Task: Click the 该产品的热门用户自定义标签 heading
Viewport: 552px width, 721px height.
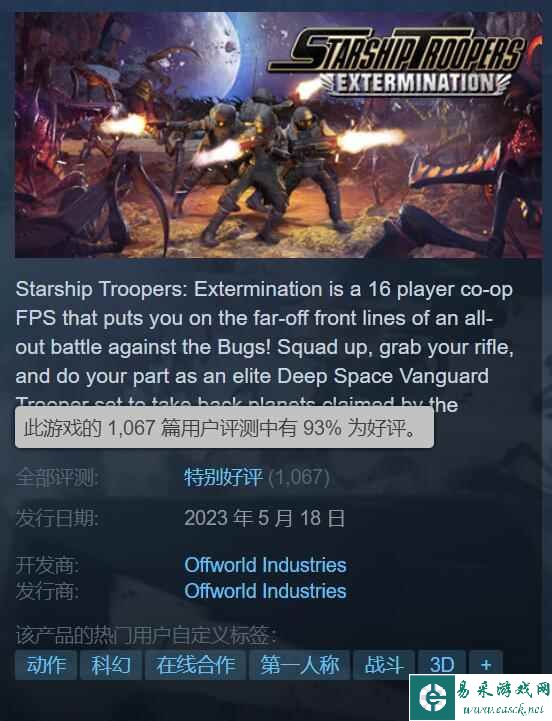Action: (146, 635)
